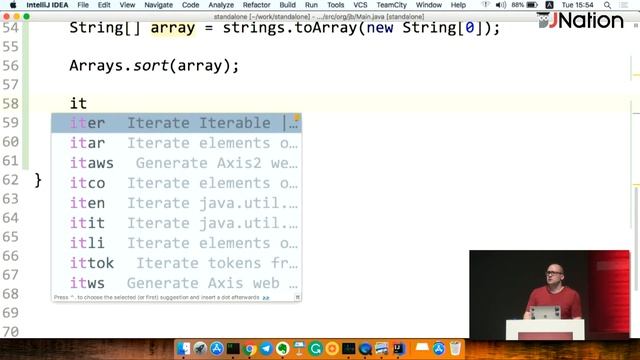Image resolution: width=640 pixels, height=360 pixels.
Task: Select the 'ittok' Iterate tokens suggestion
Action: point(176,263)
